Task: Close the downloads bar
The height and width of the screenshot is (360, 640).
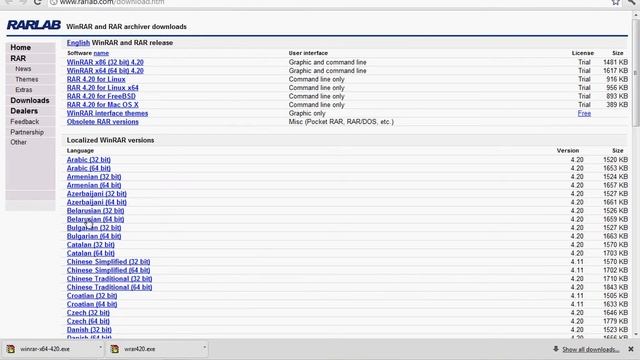Action: tap(631, 349)
